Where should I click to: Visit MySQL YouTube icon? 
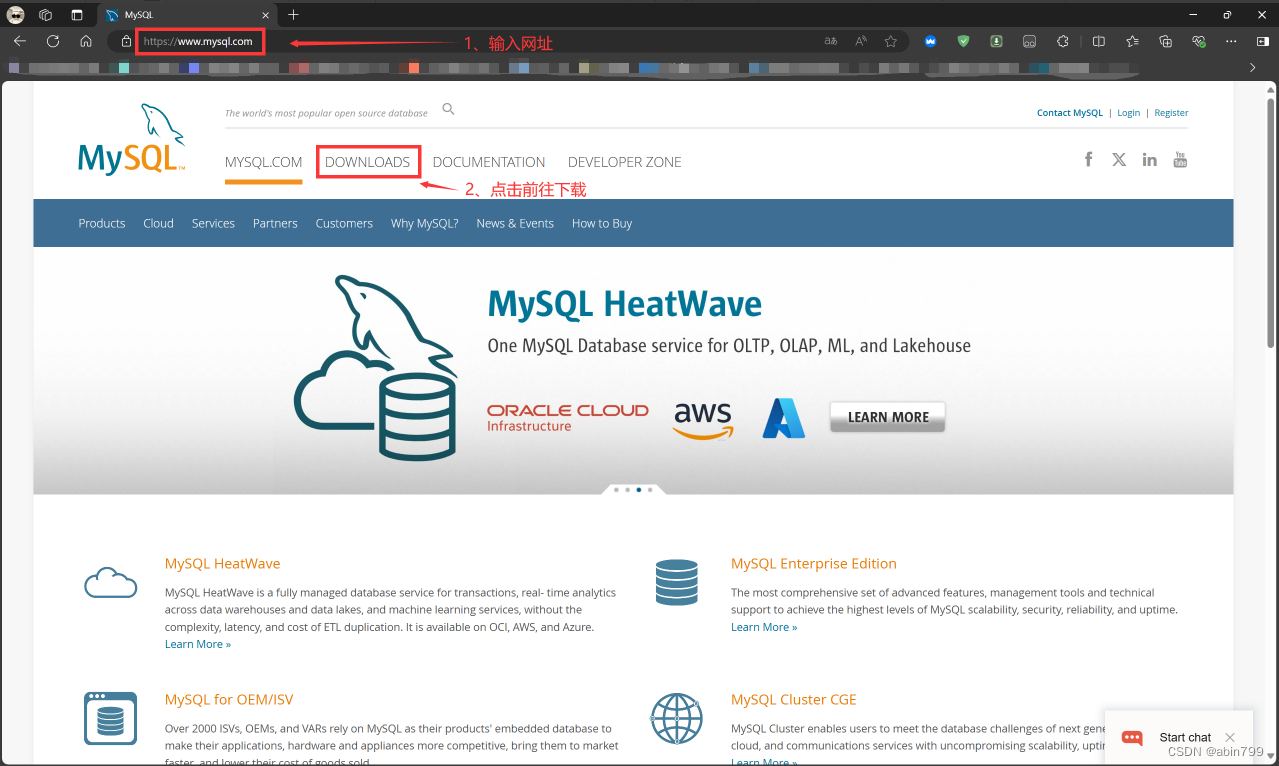[1180, 160]
